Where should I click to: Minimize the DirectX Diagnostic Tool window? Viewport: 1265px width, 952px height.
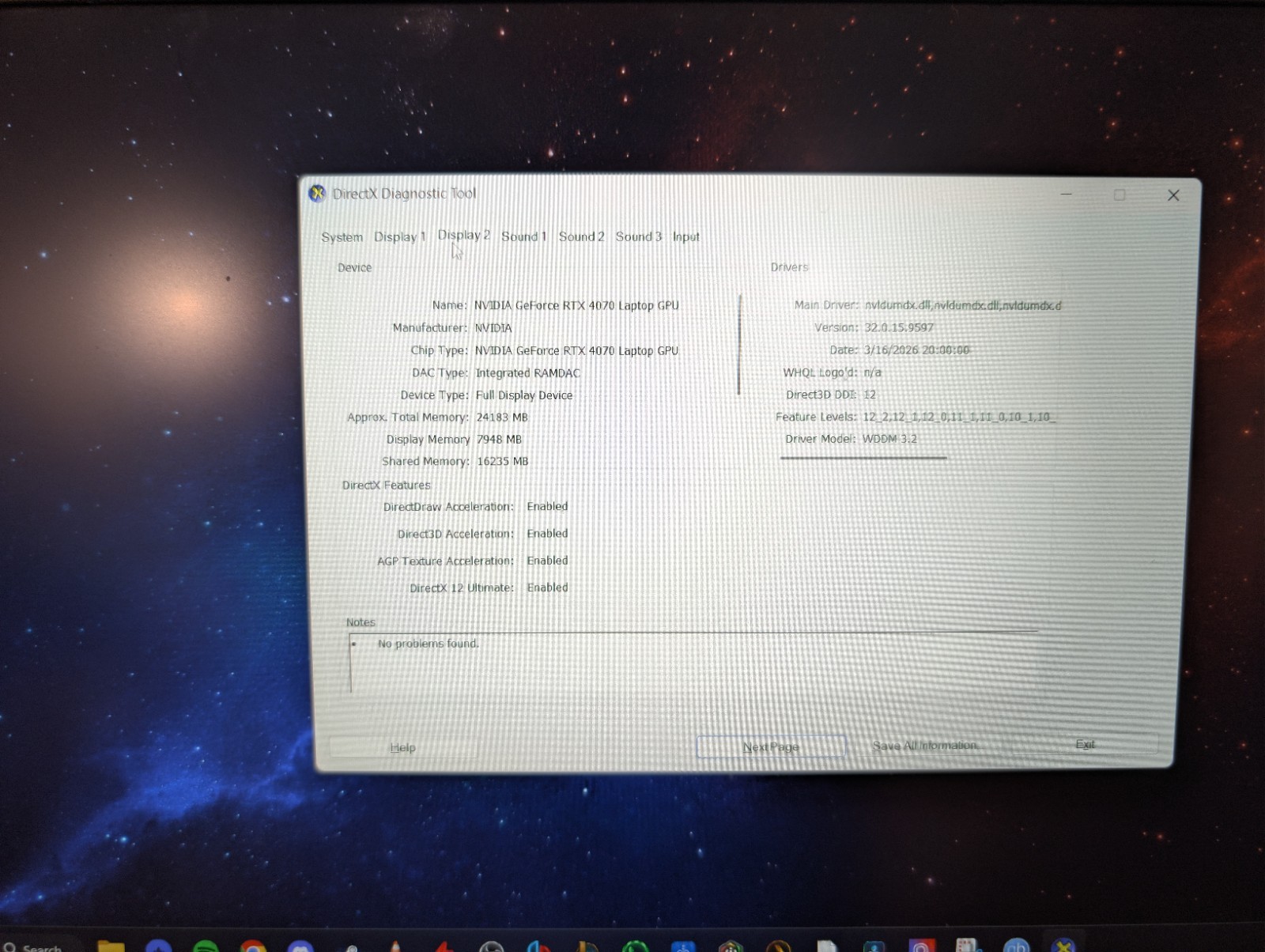click(x=1066, y=194)
